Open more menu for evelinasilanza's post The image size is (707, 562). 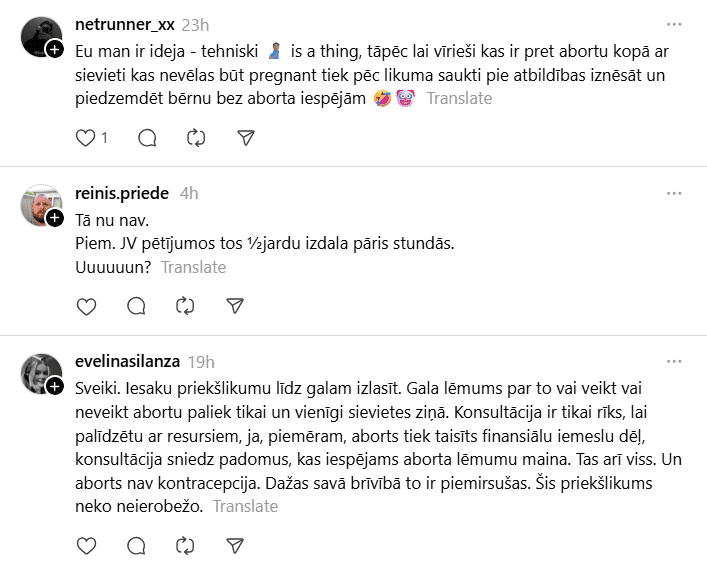[x=674, y=360]
